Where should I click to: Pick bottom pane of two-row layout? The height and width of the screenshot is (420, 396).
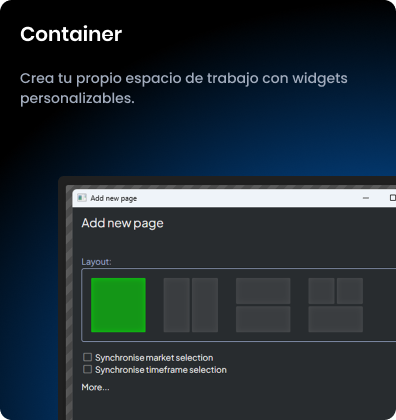[263, 319]
